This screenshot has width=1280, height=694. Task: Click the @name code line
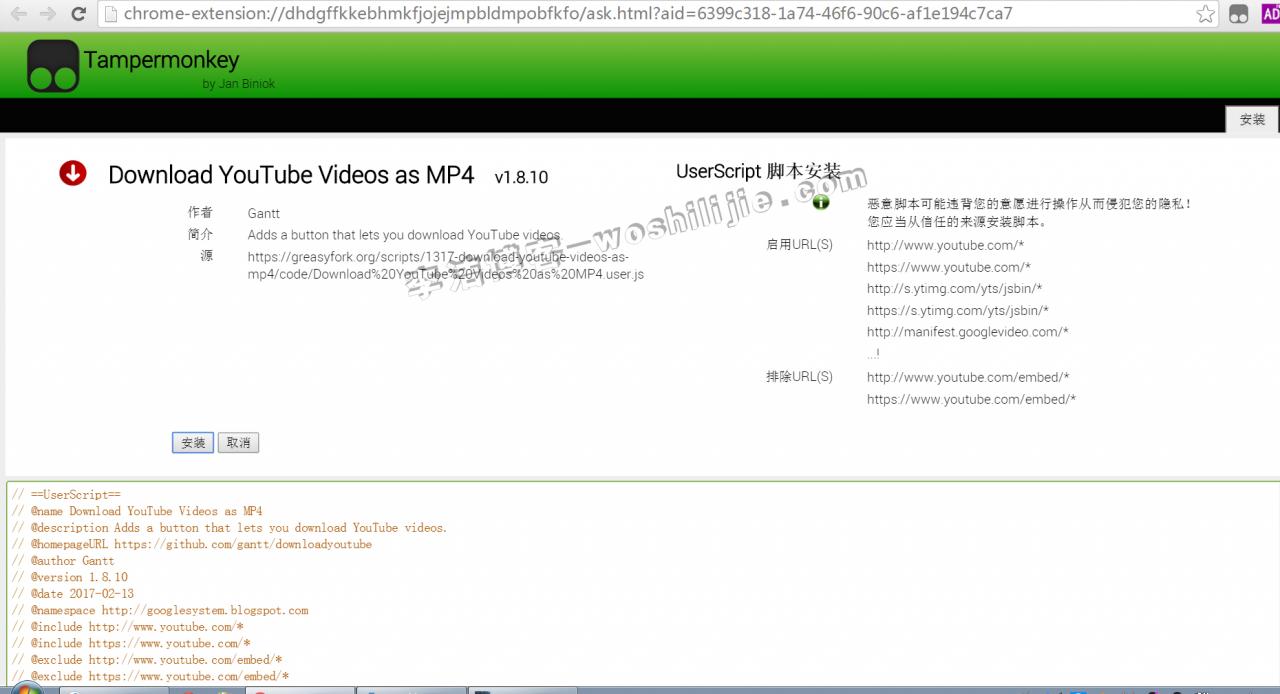(137, 511)
